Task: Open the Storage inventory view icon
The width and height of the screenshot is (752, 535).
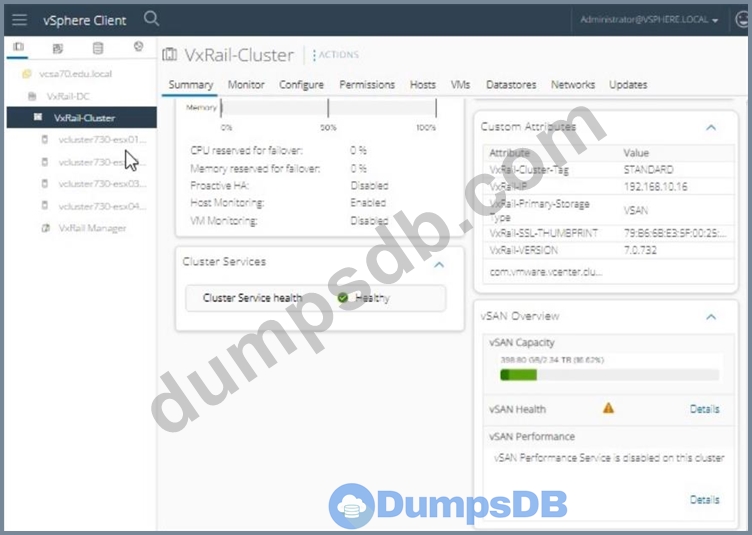Action: click(97, 47)
